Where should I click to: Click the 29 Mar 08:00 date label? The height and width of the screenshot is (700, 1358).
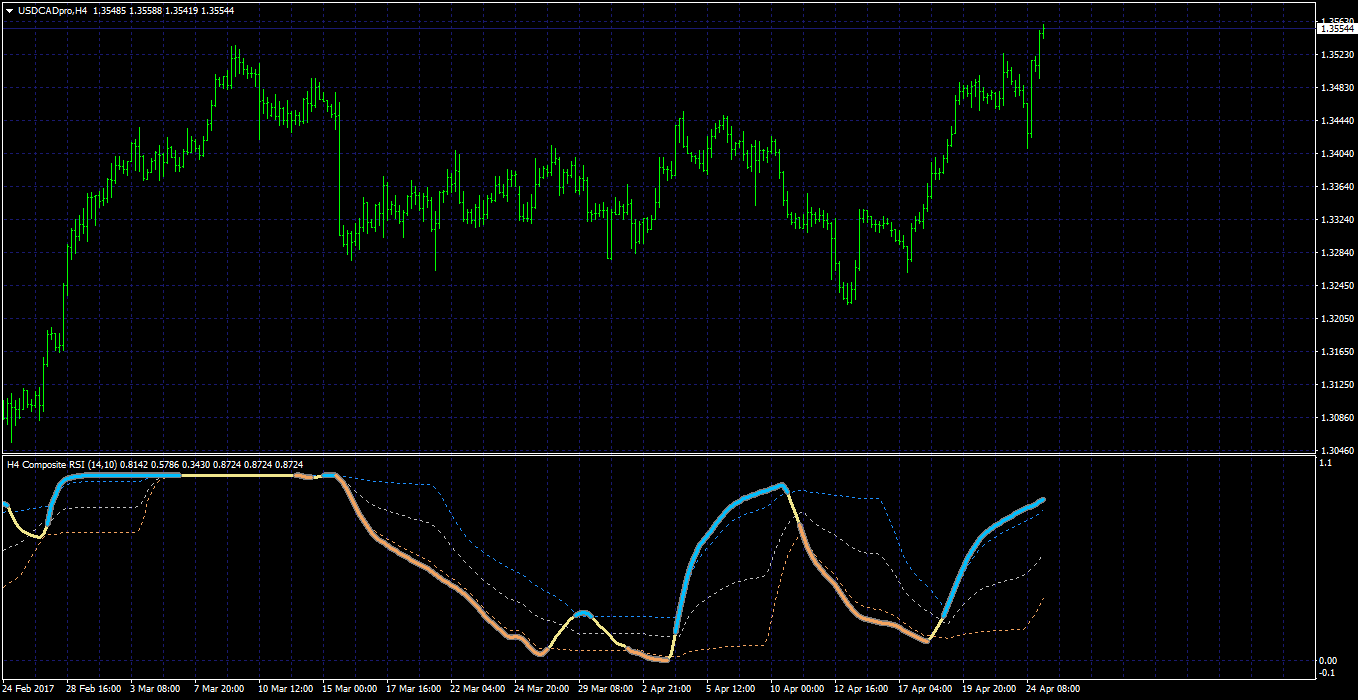(x=606, y=689)
